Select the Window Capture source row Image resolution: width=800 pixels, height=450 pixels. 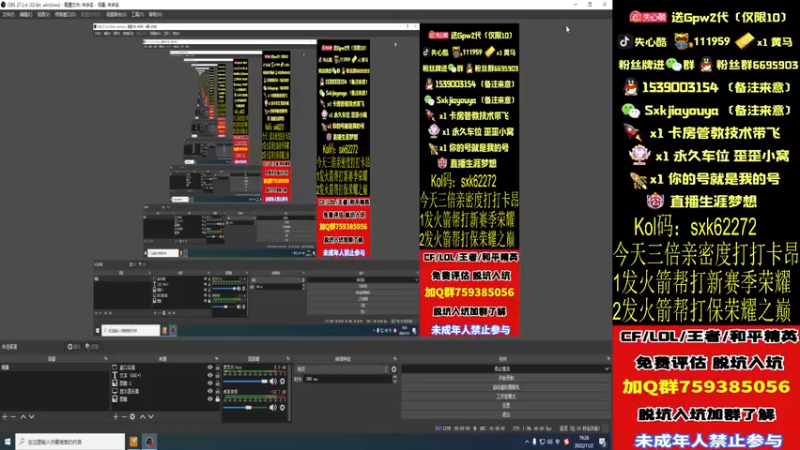[166, 367]
